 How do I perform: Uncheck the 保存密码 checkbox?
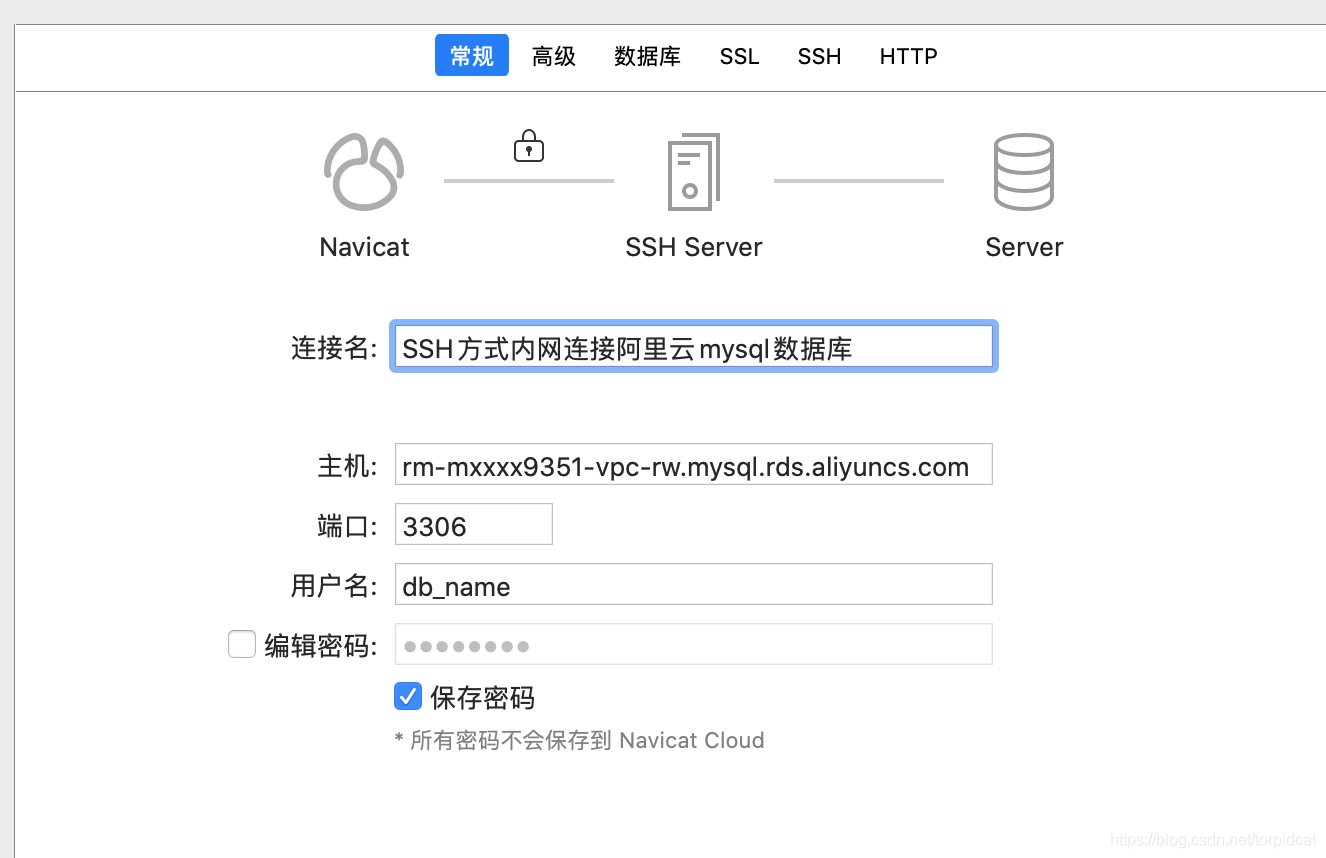(407, 696)
